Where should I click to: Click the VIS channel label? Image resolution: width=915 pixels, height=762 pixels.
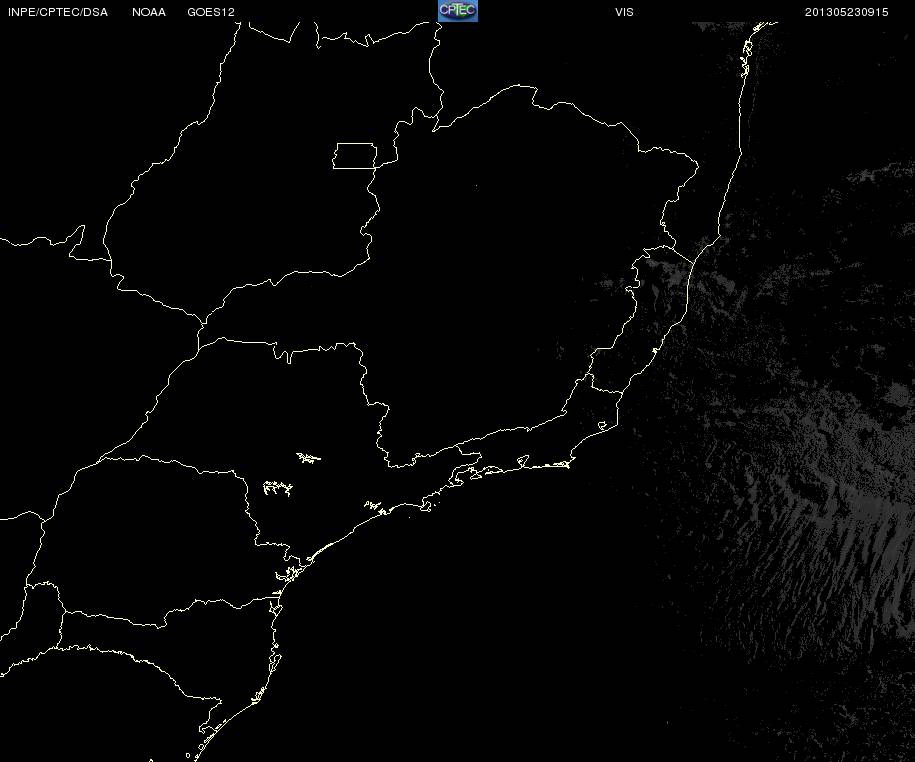(x=624, y=12)
